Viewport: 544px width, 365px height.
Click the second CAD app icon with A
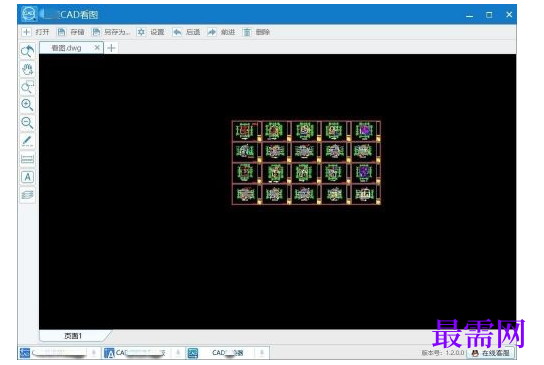point(109,353)
